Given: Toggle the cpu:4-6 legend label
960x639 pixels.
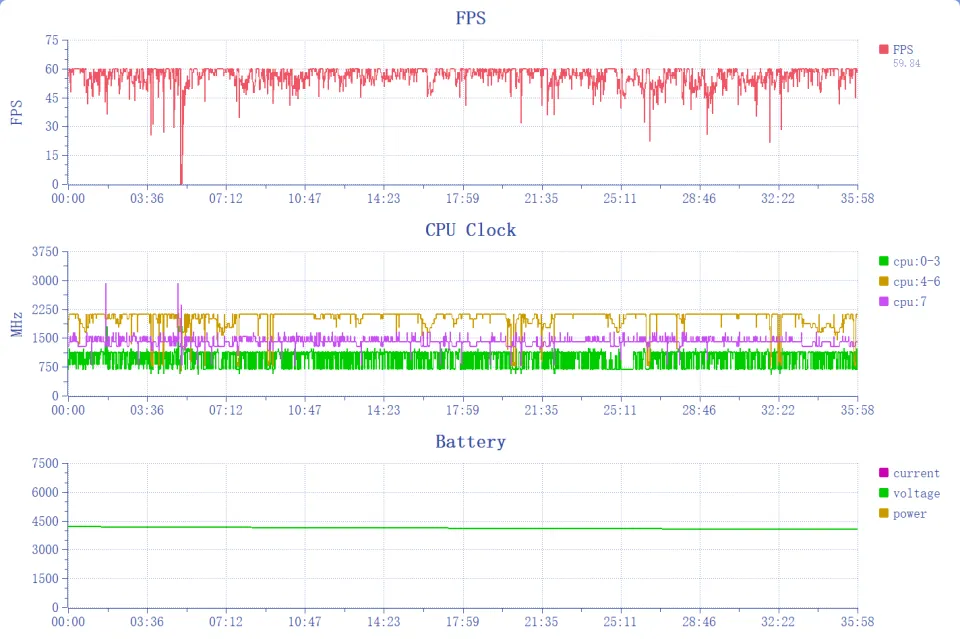Looking at the screenshot, I should [916, 281].
